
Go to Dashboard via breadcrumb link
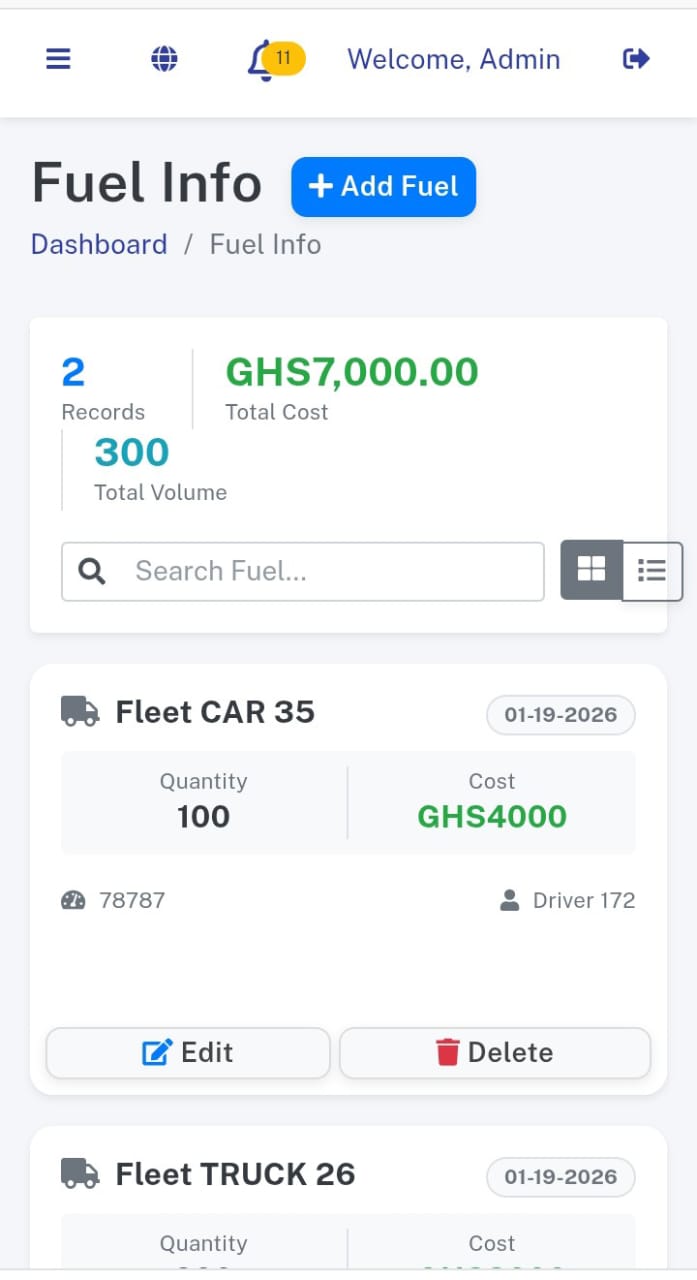click(99, 244)
